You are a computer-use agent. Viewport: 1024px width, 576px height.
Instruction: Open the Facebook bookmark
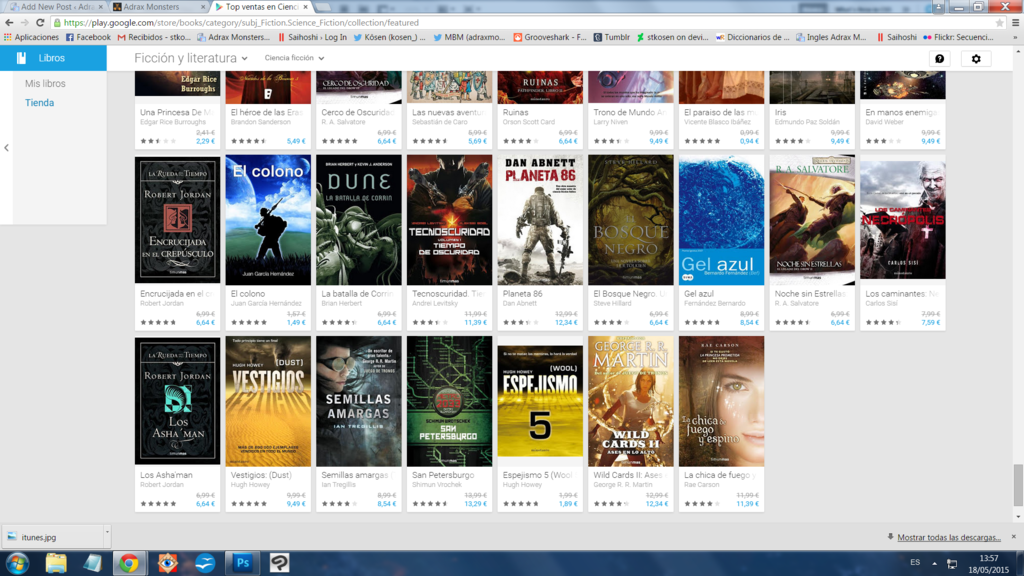[88, 37]
